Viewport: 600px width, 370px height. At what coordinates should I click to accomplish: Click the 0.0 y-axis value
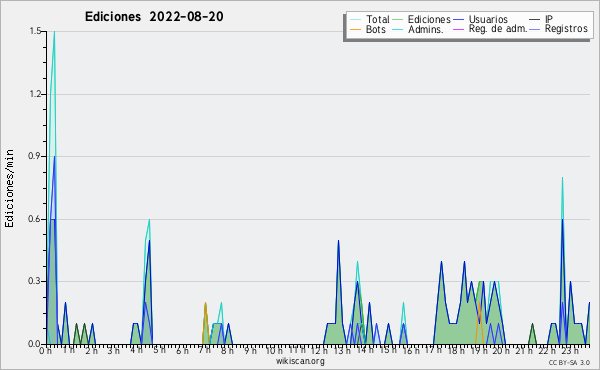point(35,344)
